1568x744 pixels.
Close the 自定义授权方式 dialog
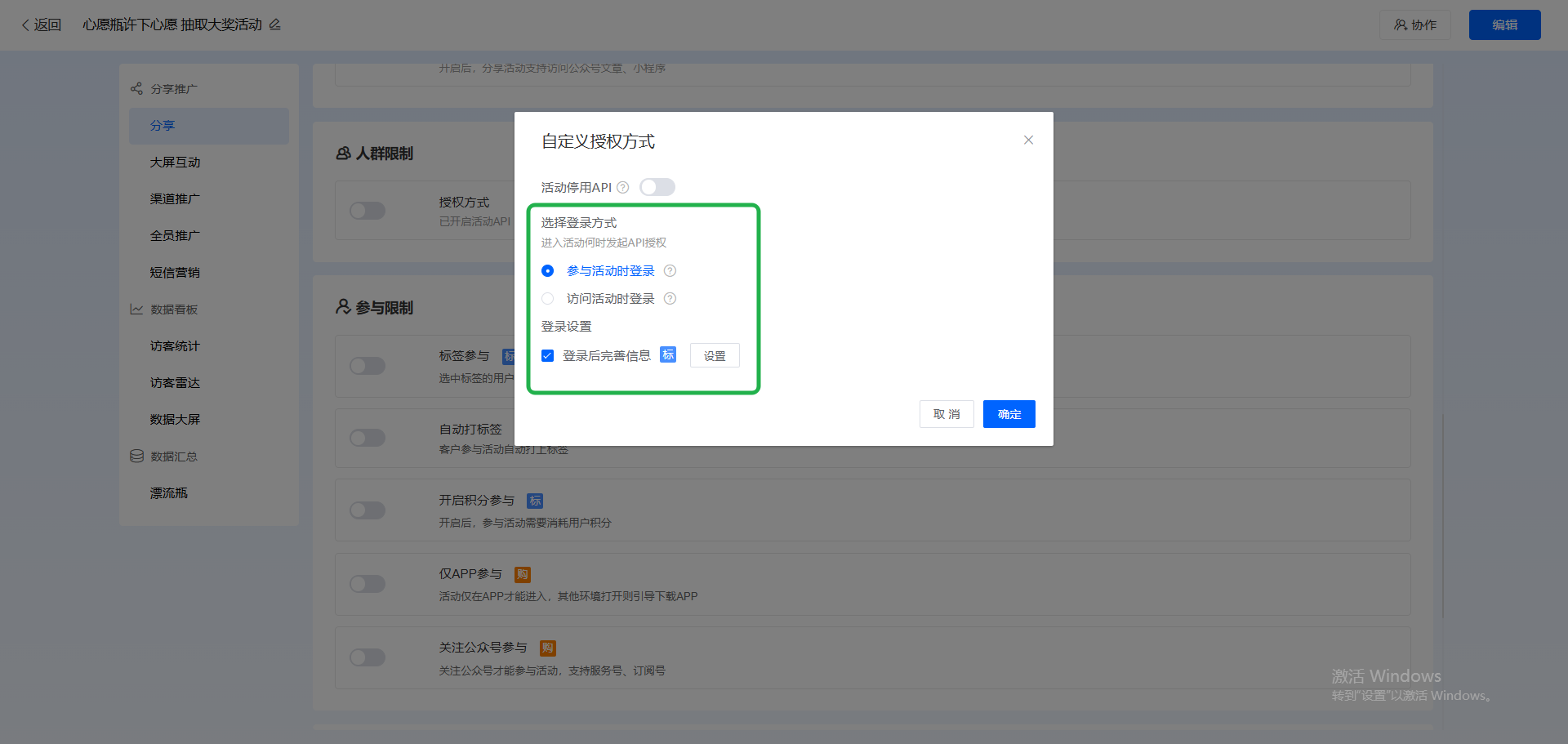coord(1028,140)
